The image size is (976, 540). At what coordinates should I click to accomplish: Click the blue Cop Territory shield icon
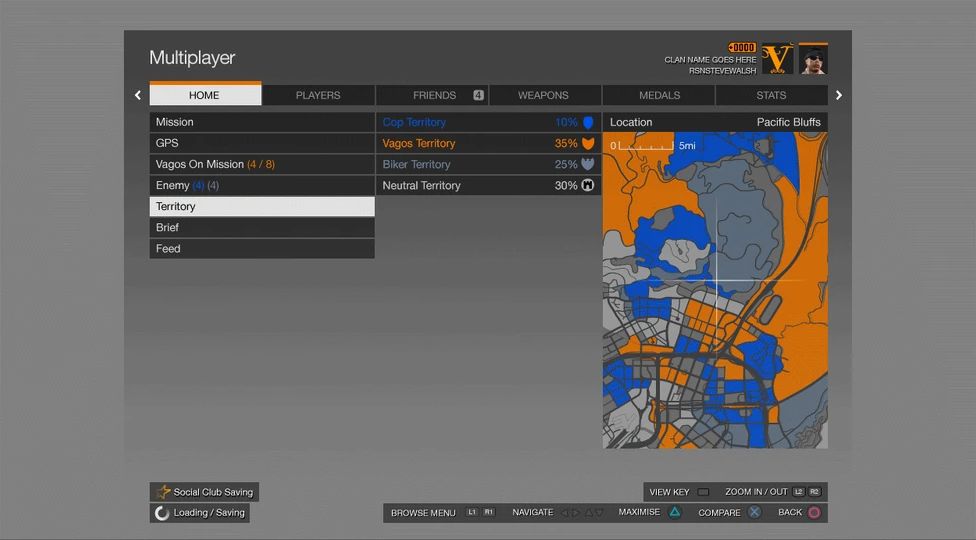pos(588,123)
